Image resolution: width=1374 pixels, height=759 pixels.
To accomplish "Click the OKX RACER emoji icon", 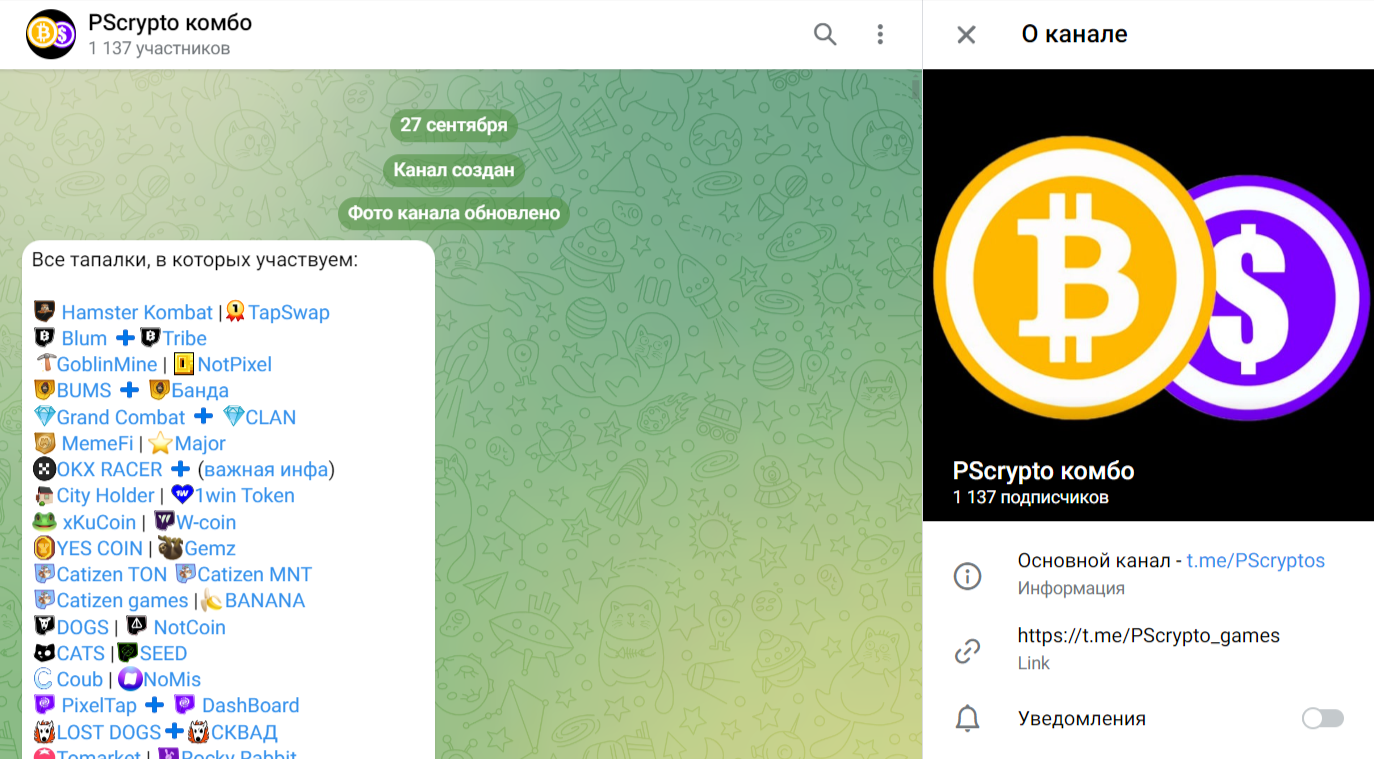I will pos(44,468).
